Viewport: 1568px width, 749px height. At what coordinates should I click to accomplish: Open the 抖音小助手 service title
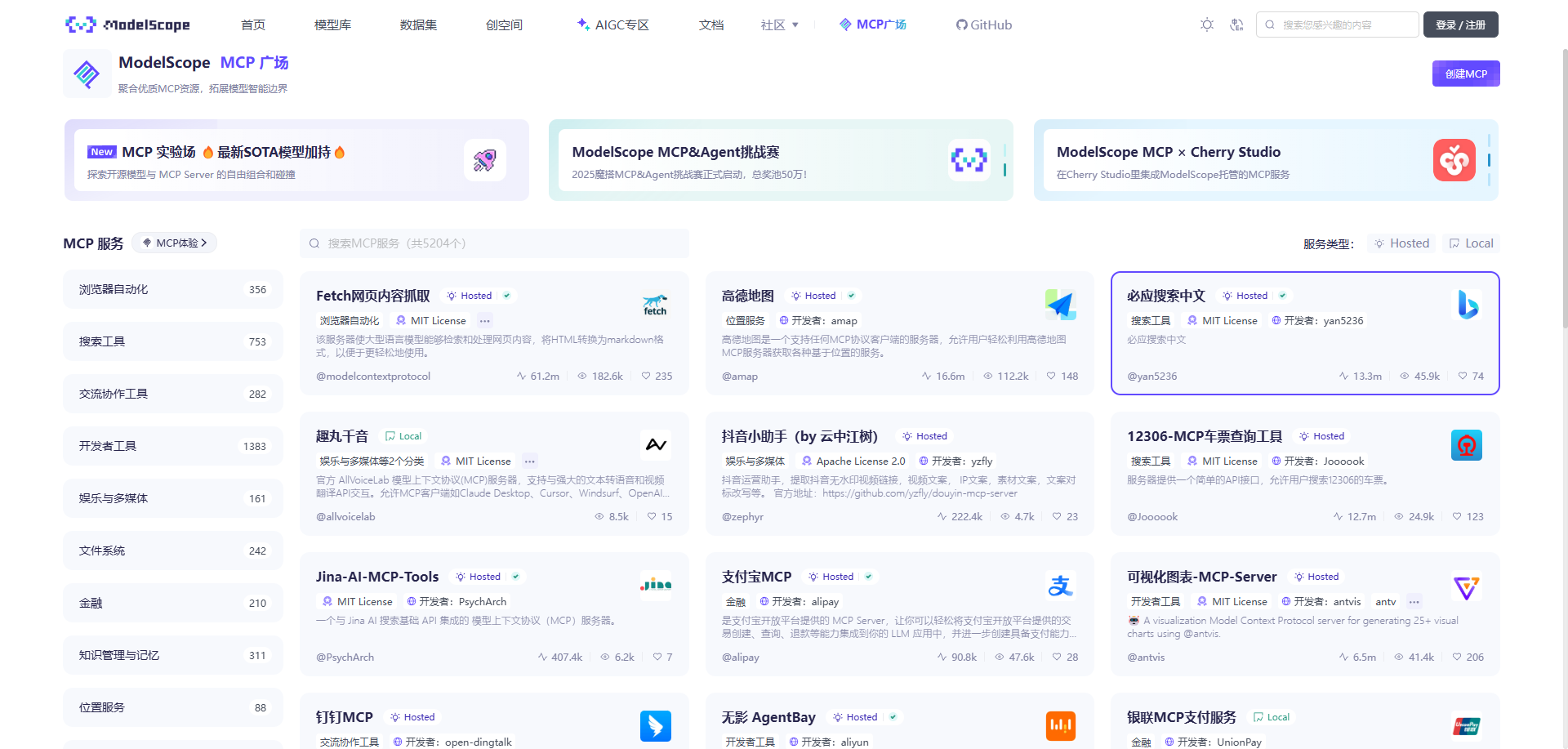click(x=800, y=436)
